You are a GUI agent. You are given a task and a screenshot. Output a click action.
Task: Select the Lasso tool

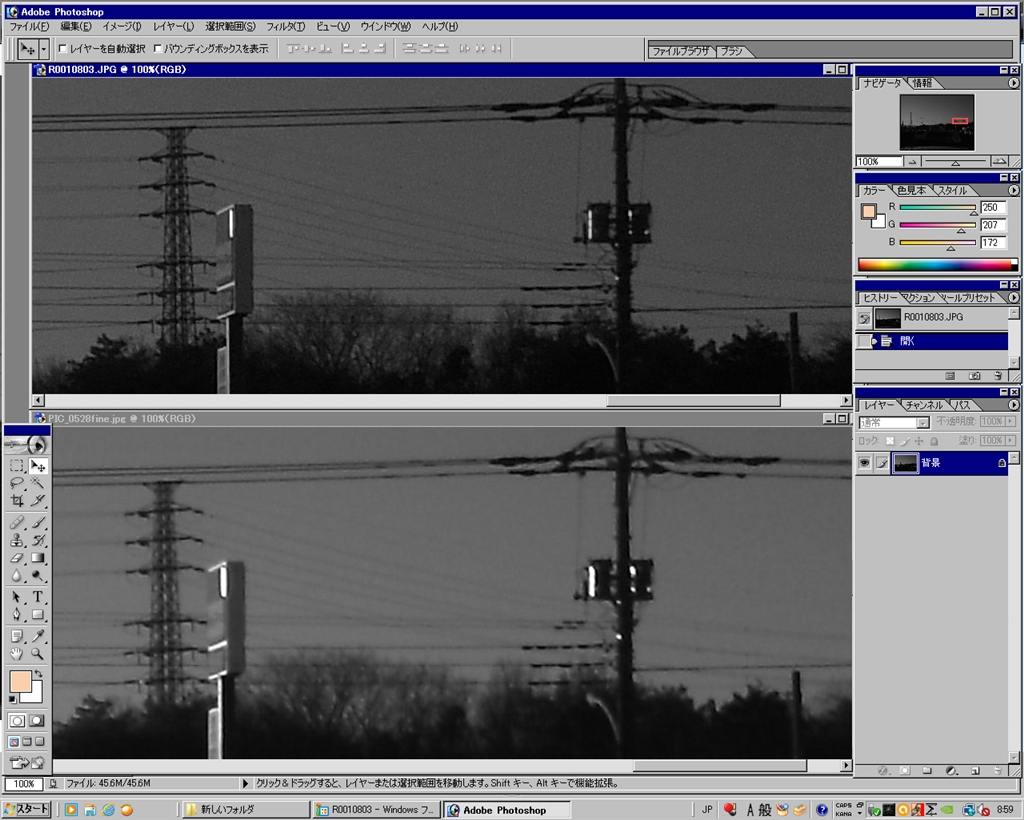click(17, 483)
